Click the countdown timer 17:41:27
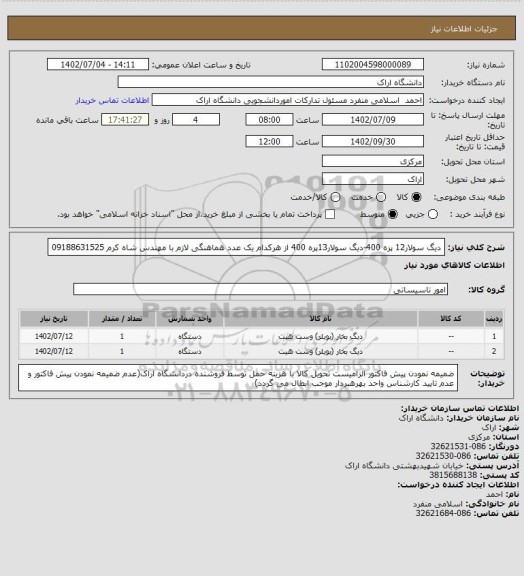 pos(125,120)
